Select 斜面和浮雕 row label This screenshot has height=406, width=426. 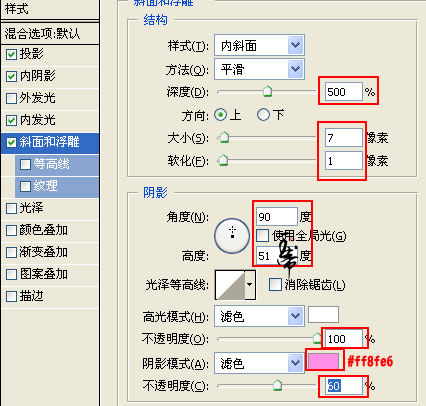click(x=49, y=142)
